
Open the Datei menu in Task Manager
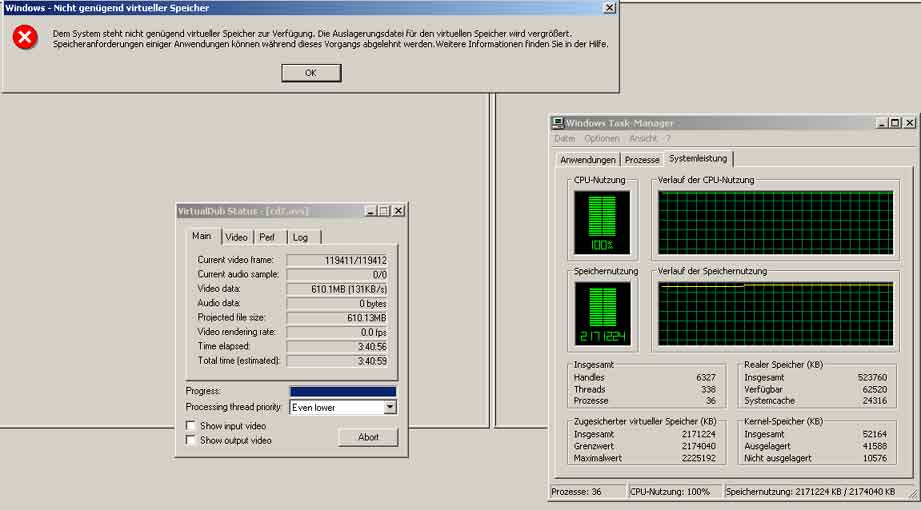pyautogui.click(x=564, y=139)
